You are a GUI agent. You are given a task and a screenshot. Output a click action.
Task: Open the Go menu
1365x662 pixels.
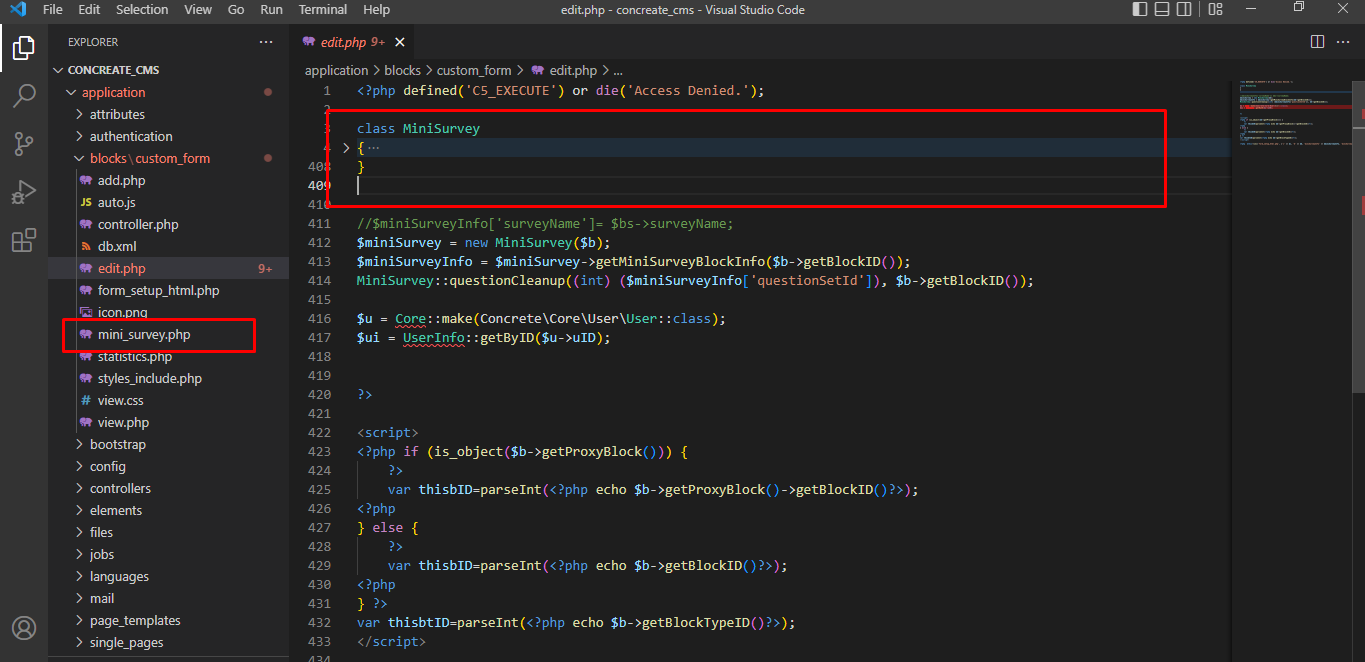click(236, 9)
